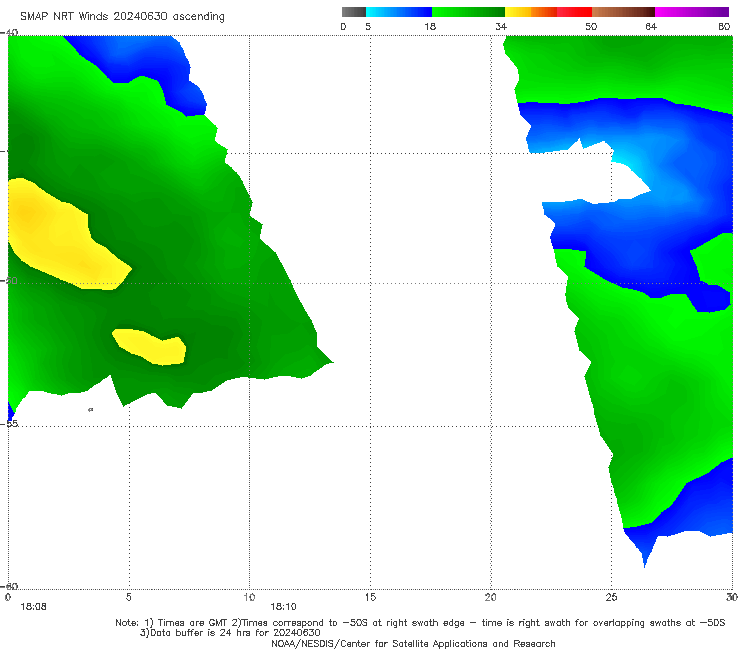This screenshot has width=740, height=650.
Task: Click longitude axis label '25'
Action: [x=611, y=597]
